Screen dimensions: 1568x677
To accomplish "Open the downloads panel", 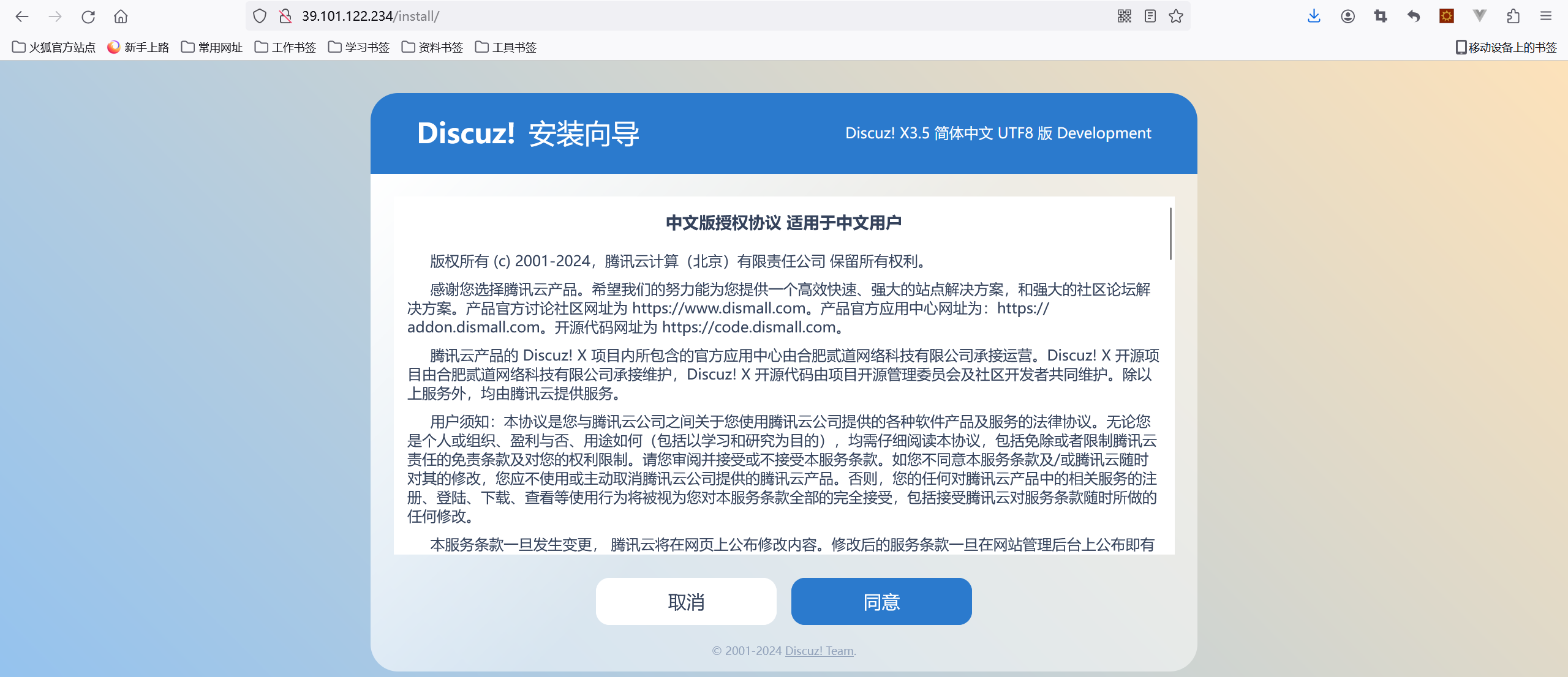I will [1314, 17].
